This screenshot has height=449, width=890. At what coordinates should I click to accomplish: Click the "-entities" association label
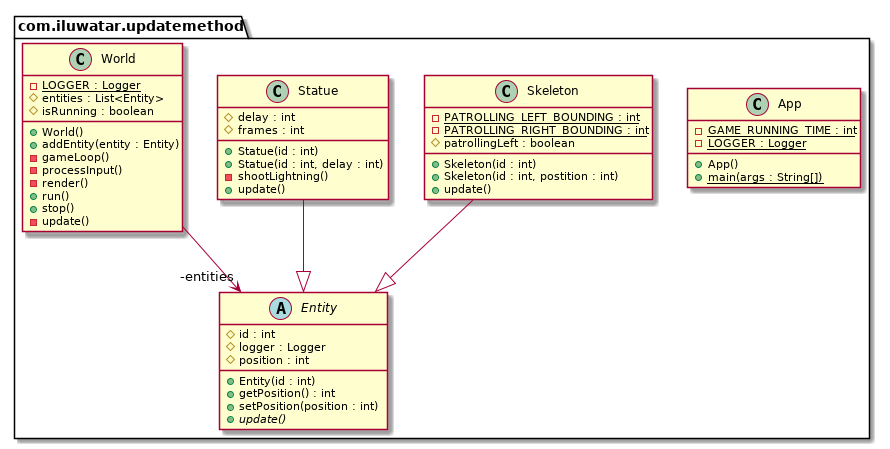click(206, 276)
